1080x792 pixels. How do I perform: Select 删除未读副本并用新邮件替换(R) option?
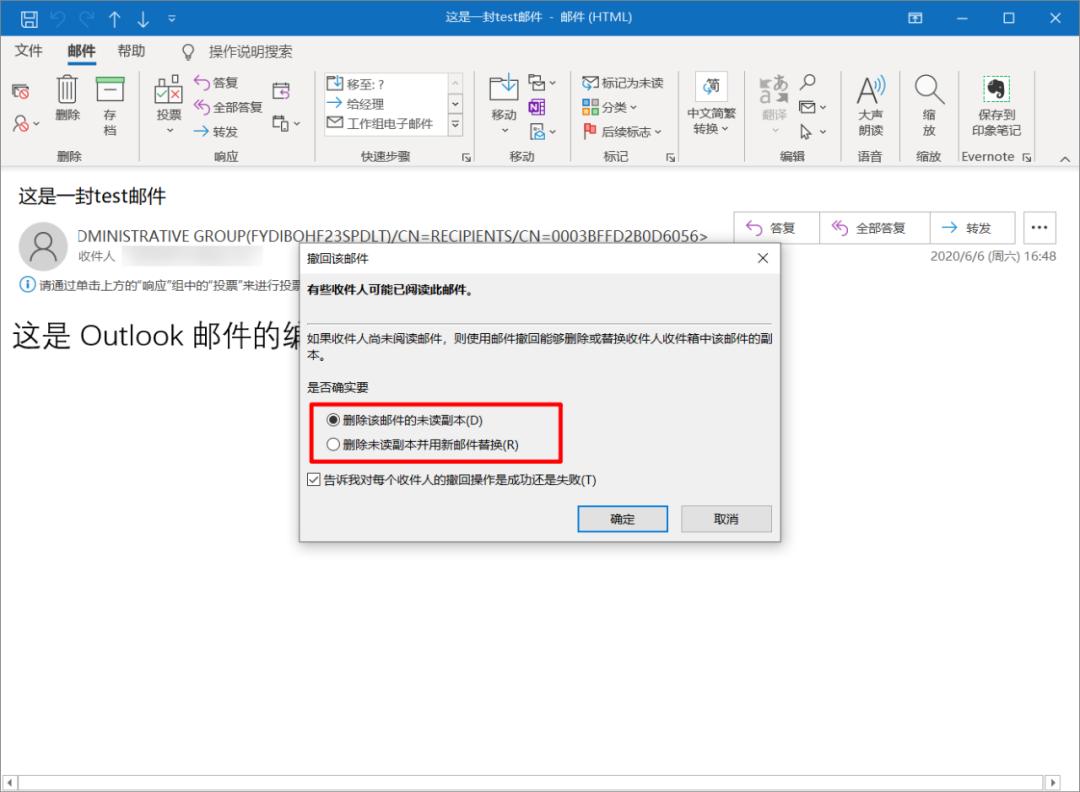tap(423, 445)
